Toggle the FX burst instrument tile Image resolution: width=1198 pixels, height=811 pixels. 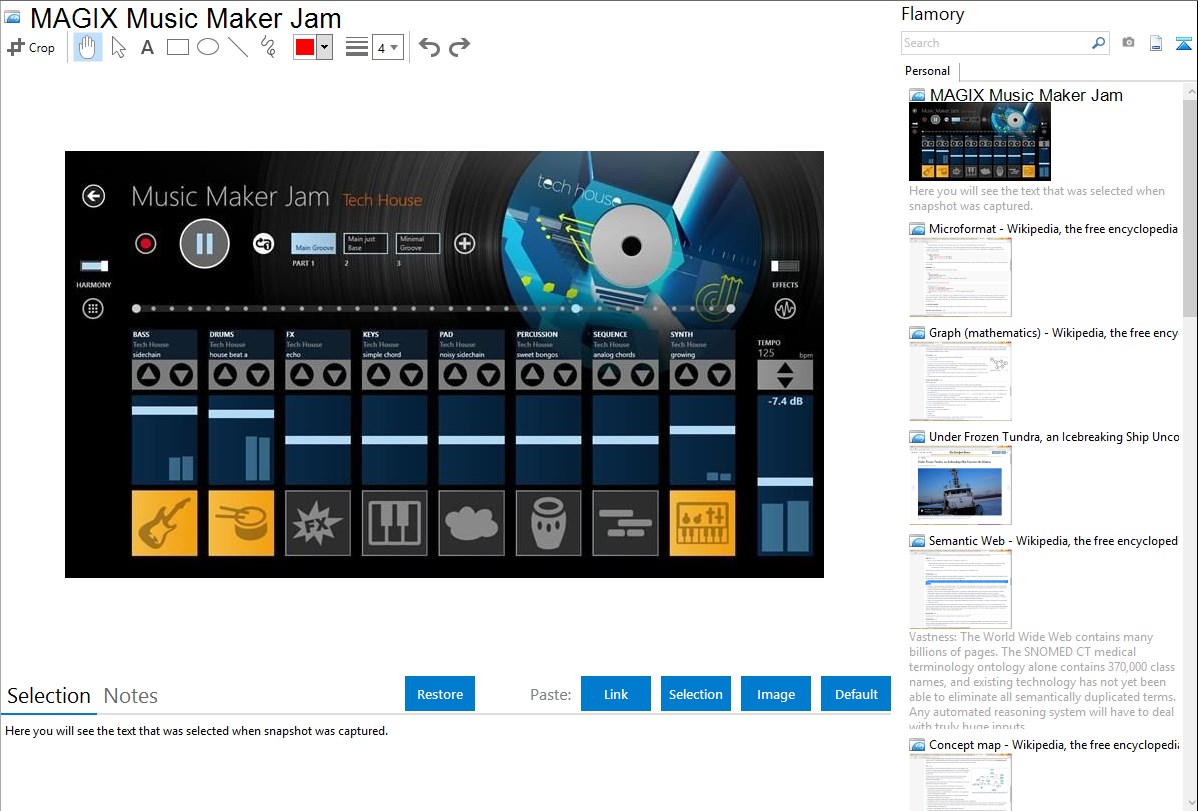(318, 523)
